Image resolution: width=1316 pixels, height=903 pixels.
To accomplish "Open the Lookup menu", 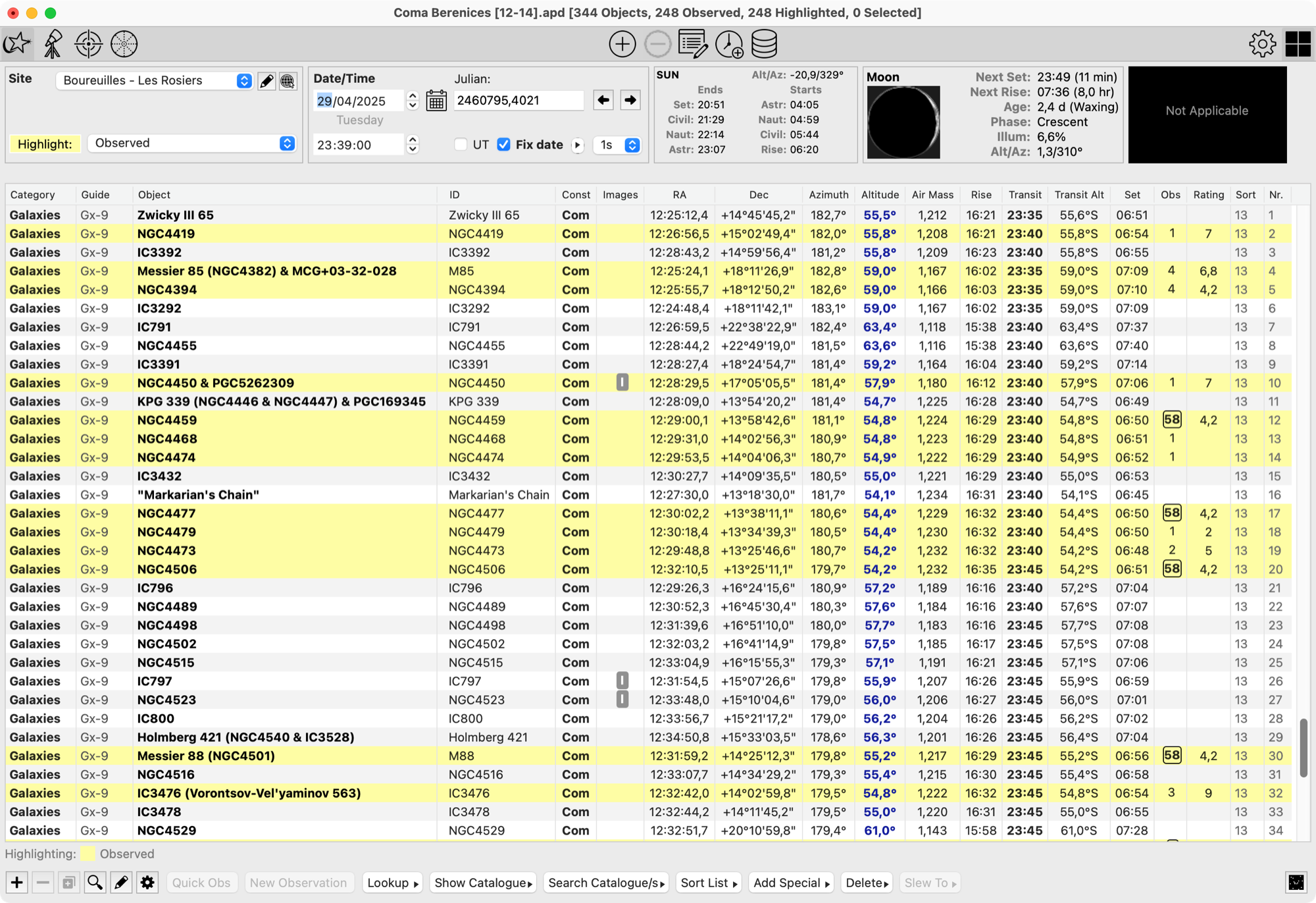I will [392, 883].
